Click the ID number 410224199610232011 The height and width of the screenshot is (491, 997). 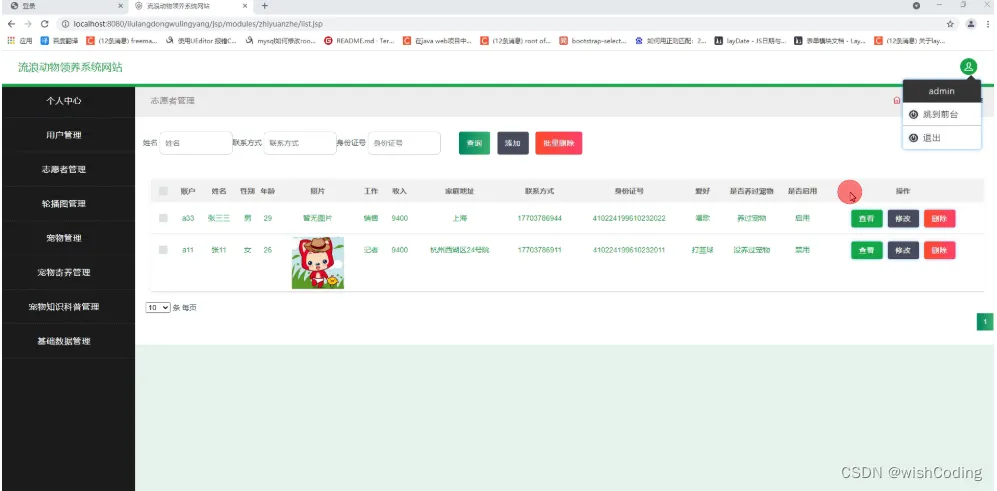tap(629, 250)
